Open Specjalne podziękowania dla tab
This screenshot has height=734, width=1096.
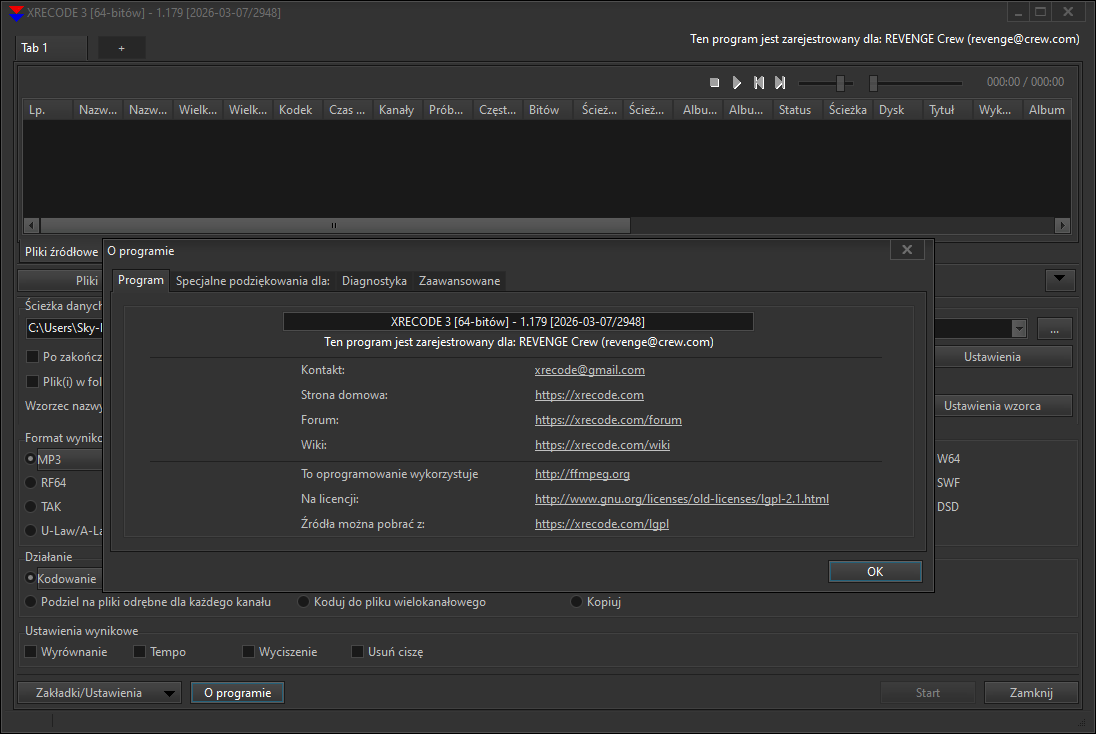pyautogui.click(x=252, y=281)
